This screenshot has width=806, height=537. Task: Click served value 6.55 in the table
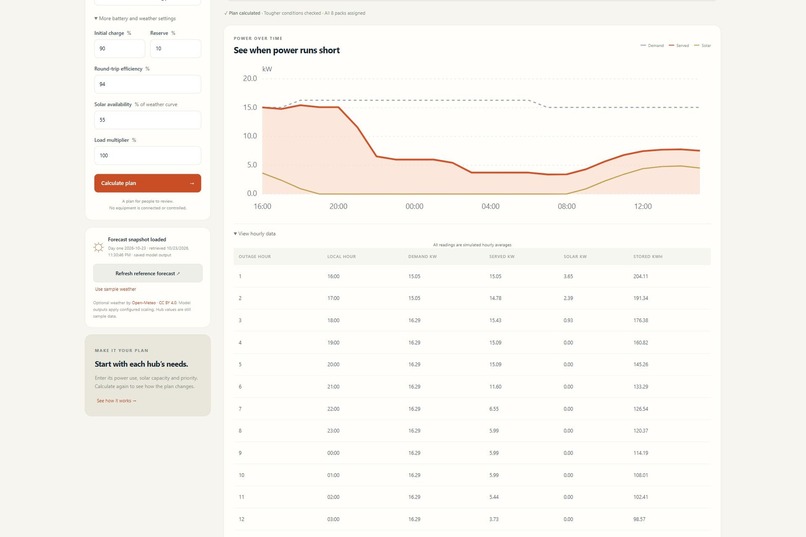(494, 409)
